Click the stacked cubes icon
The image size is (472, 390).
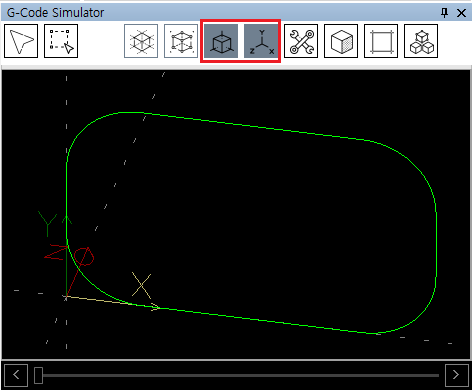tap(421, 41)
